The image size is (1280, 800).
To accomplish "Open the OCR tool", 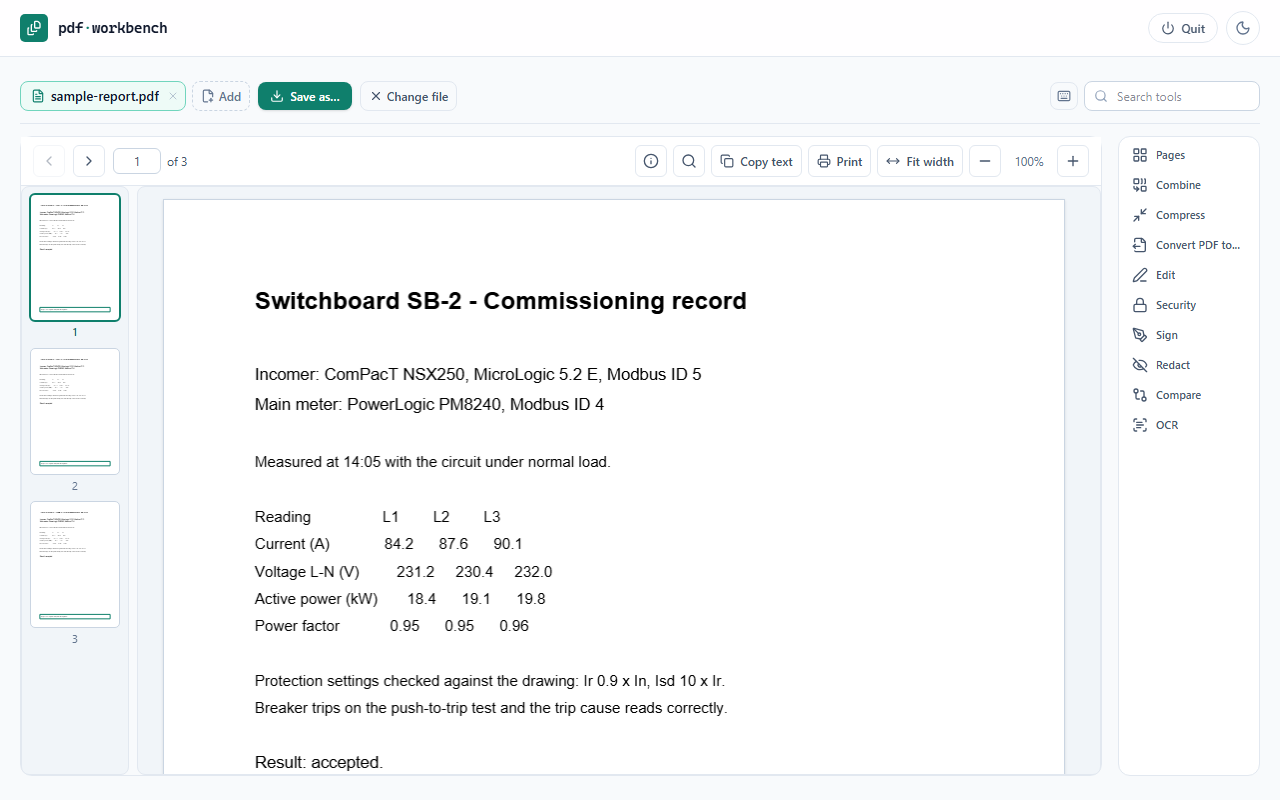I will [x=1188, y=425].
